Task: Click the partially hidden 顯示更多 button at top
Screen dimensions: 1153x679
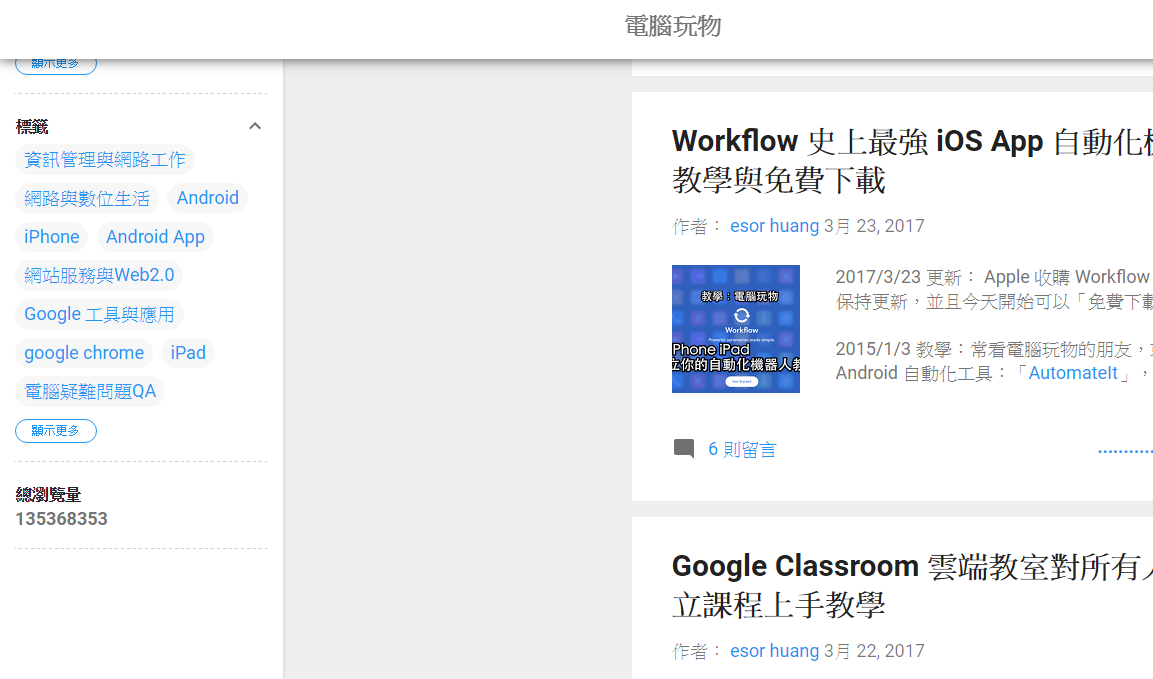Action: click(x=56, y=66)
